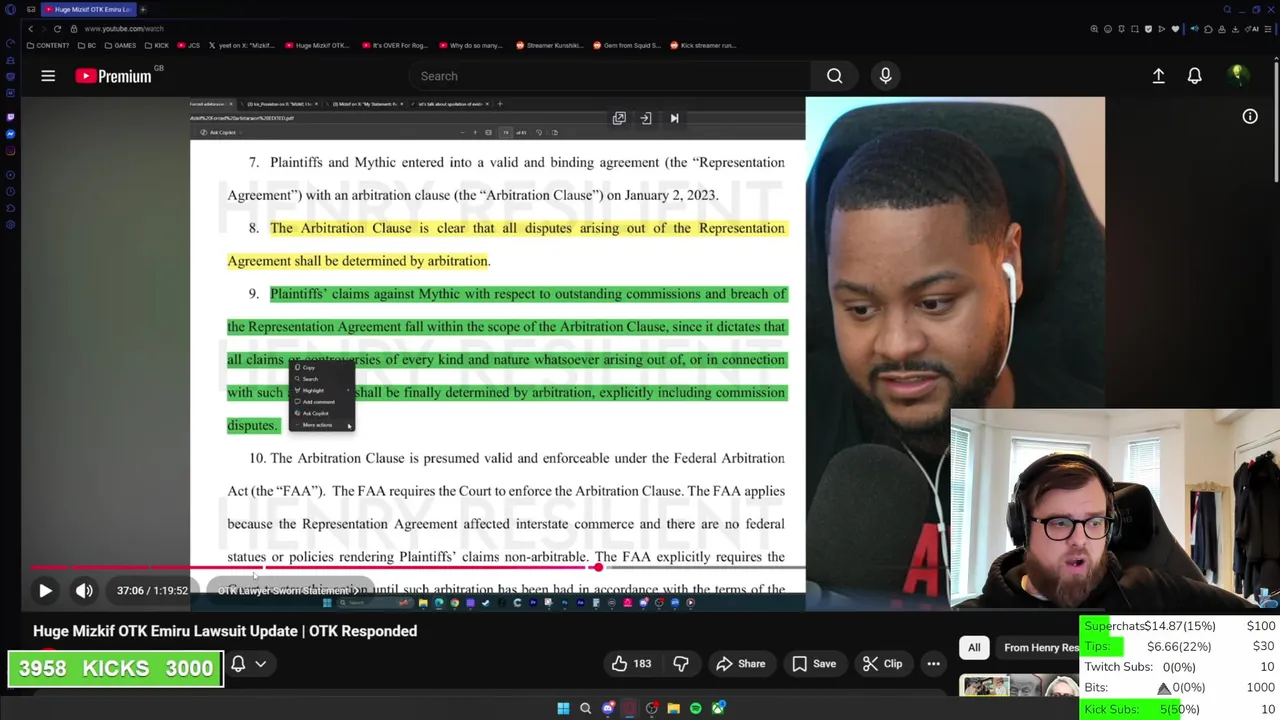Type in the YouTube Search field
Viewport: 1280px width, 720px height.
tap(610, 76)
